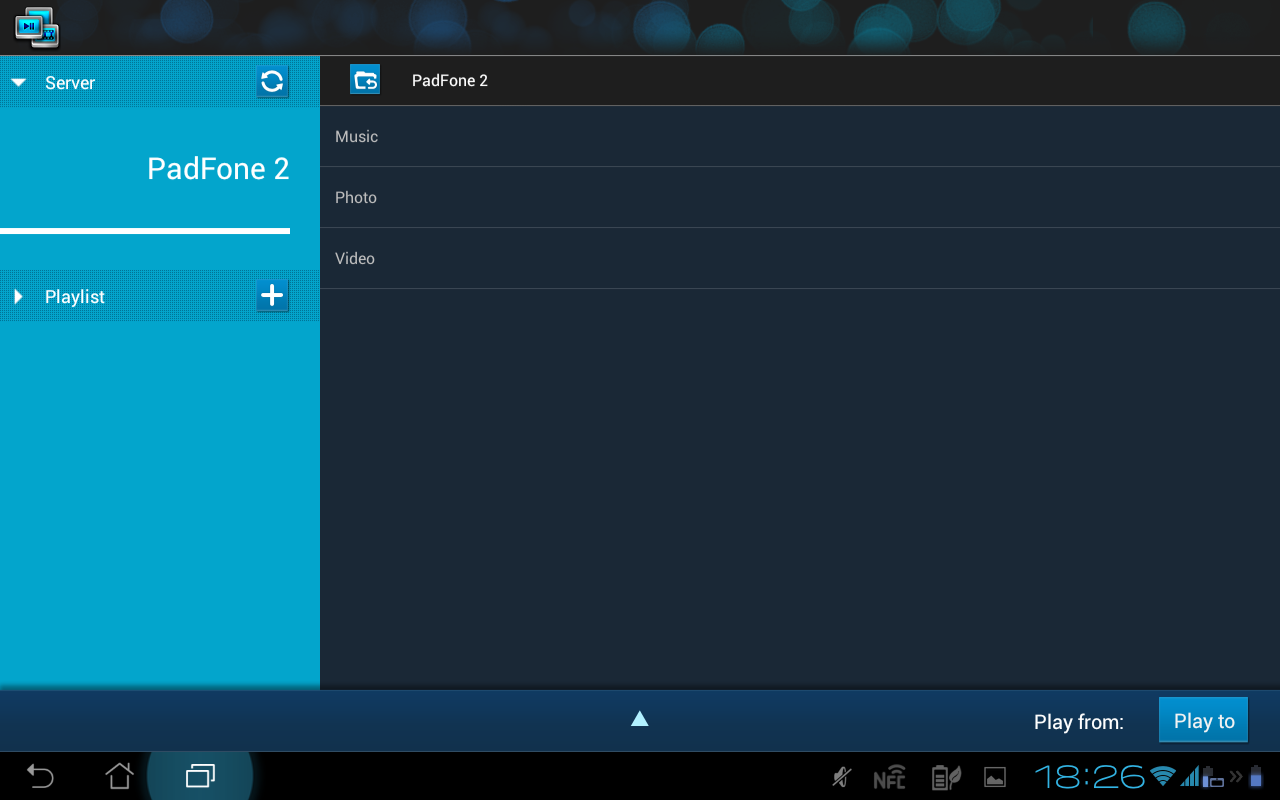
Task: Expand the Playlist section arrow
Action: pyautogui.click(x=18, y=297)
